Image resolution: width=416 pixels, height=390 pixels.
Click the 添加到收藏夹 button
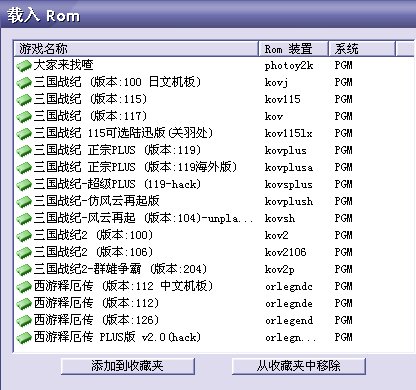point(128,366)
